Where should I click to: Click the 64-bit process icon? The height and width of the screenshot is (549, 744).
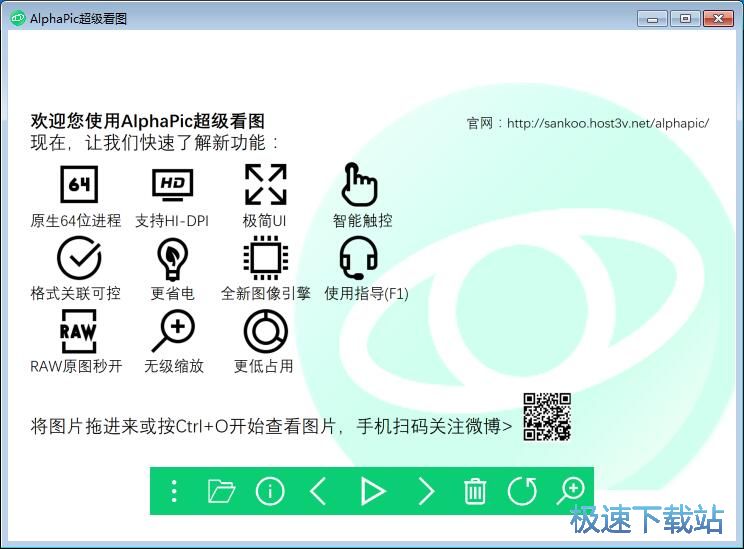coord(79,184)
